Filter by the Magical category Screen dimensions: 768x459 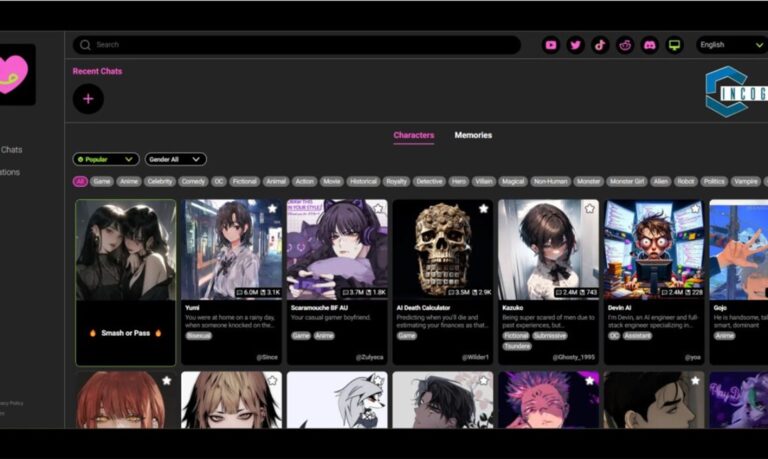pos(513,181)
